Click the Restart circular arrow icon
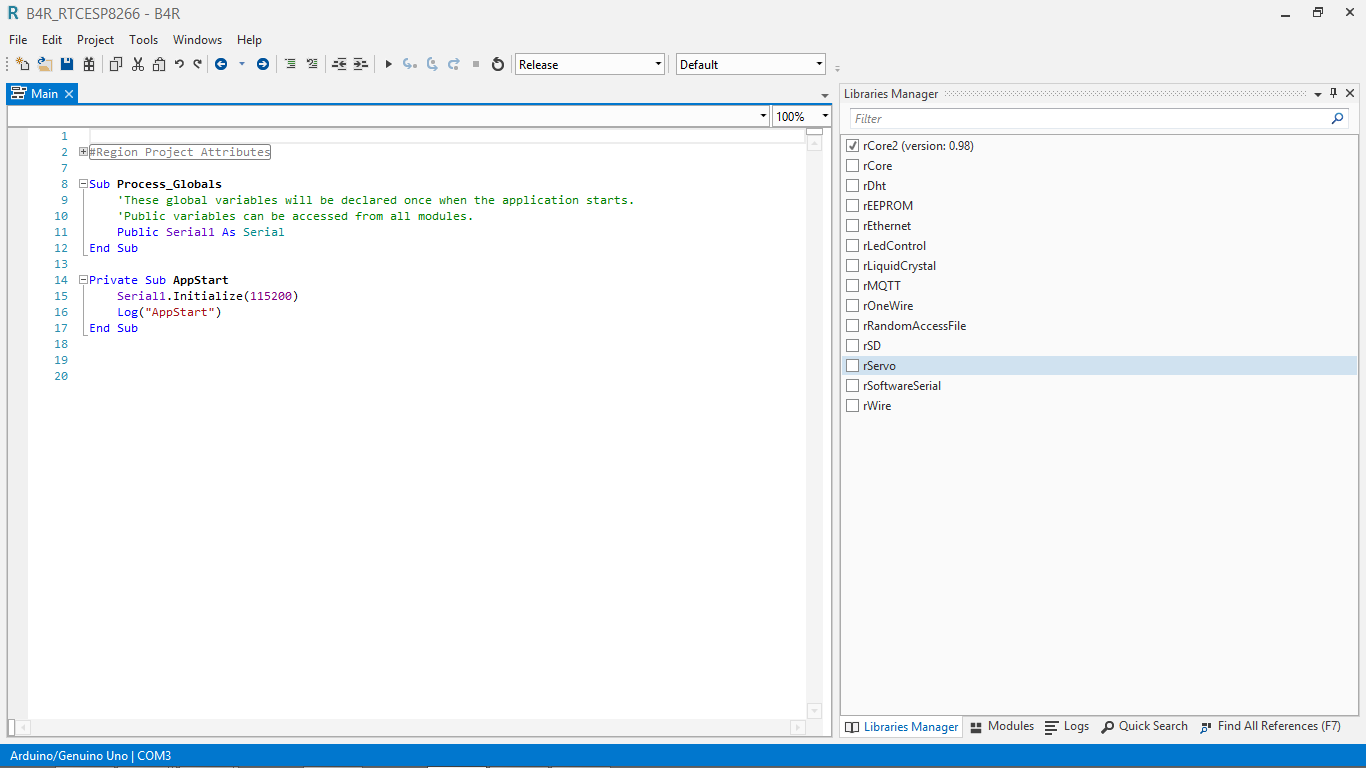 [498, 64]
